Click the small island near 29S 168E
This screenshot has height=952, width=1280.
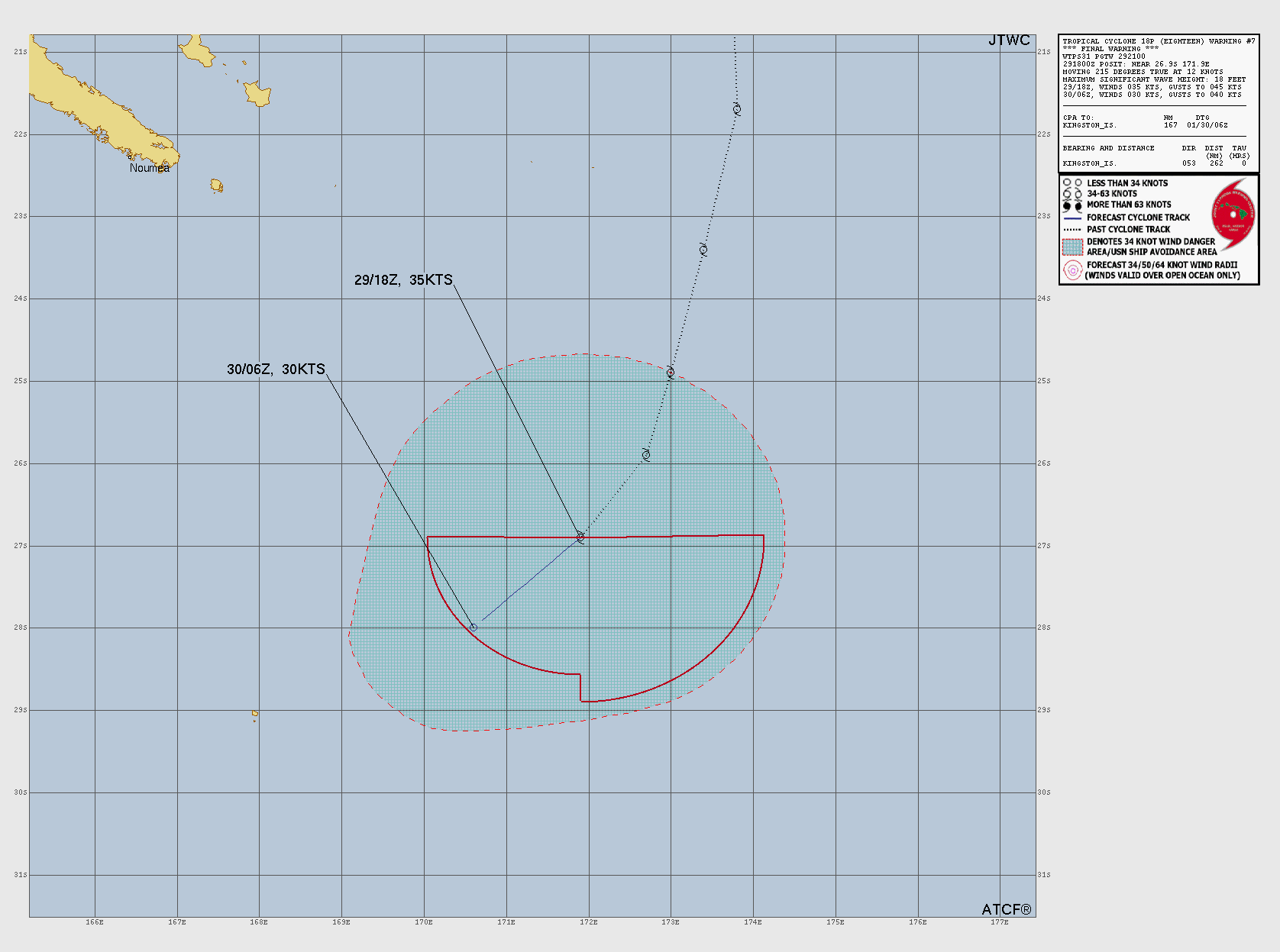tap(255, 715)
